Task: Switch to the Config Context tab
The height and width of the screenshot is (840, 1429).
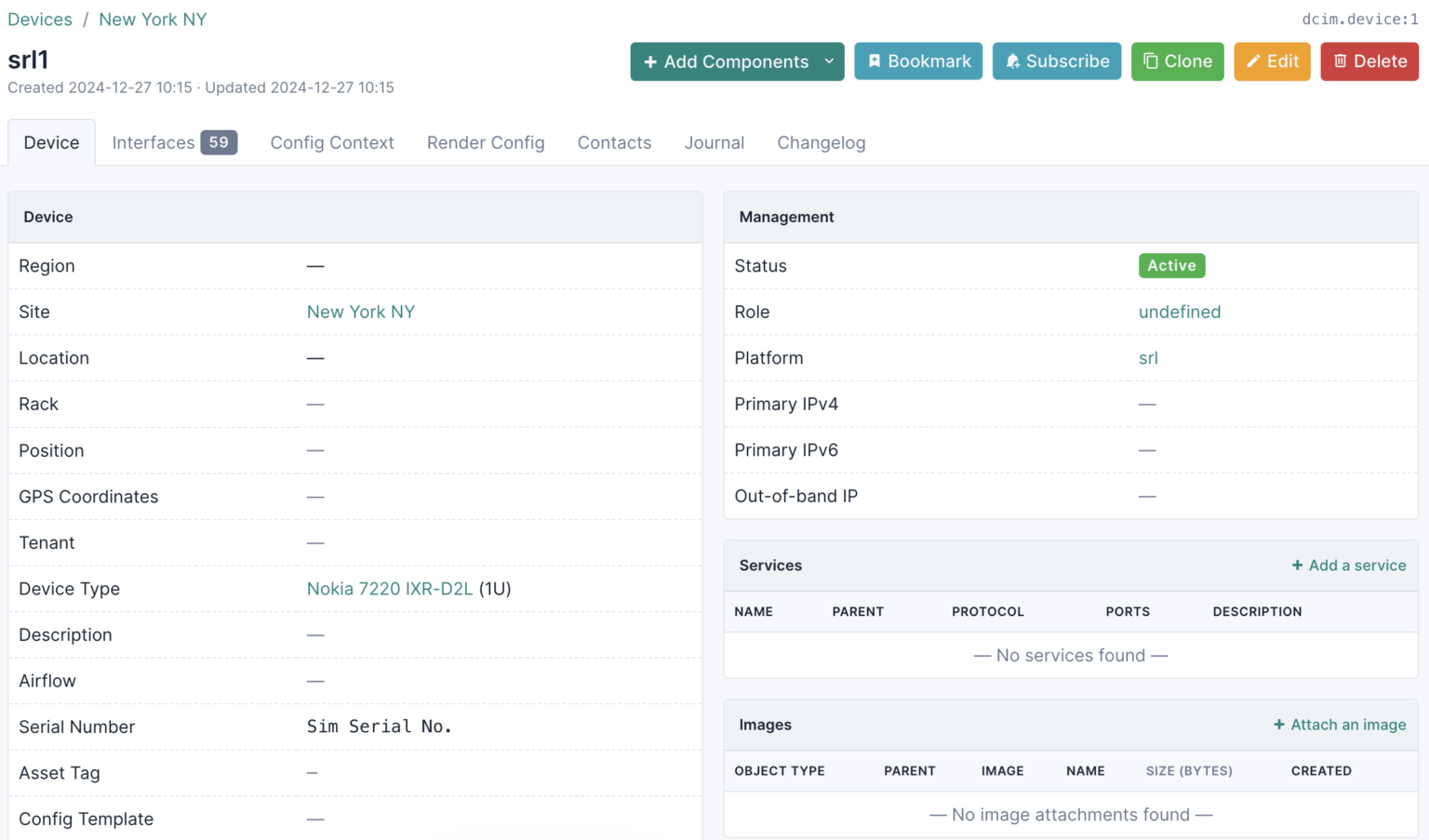Action: click(332, 142)
